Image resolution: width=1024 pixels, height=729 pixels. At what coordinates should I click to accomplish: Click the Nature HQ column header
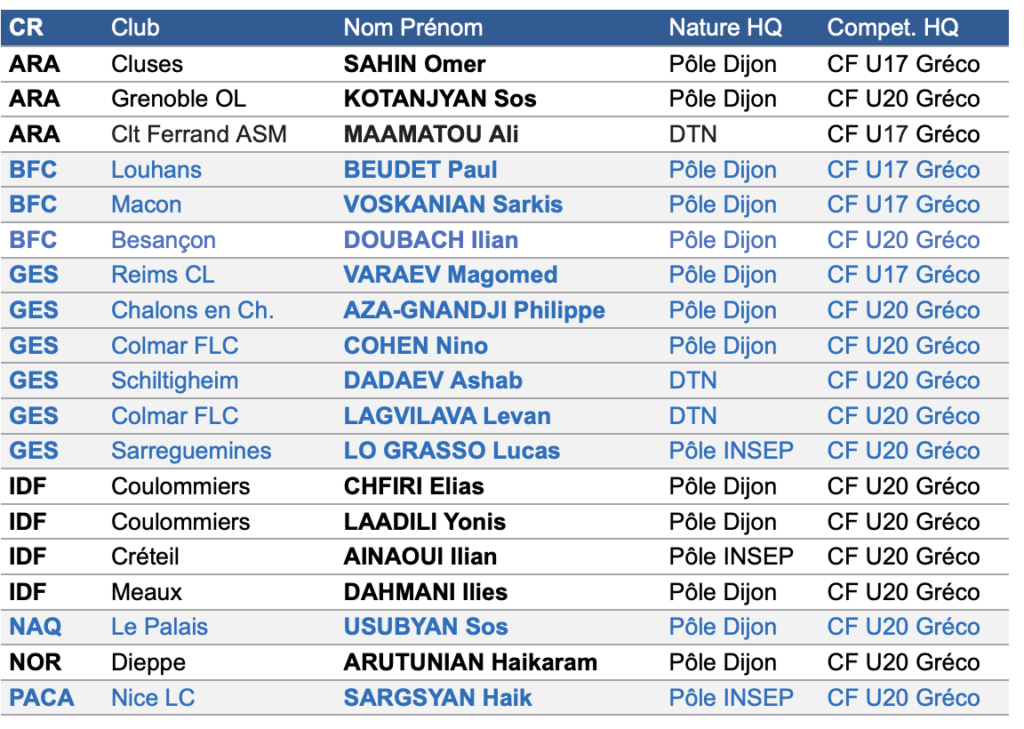(726, 27)
